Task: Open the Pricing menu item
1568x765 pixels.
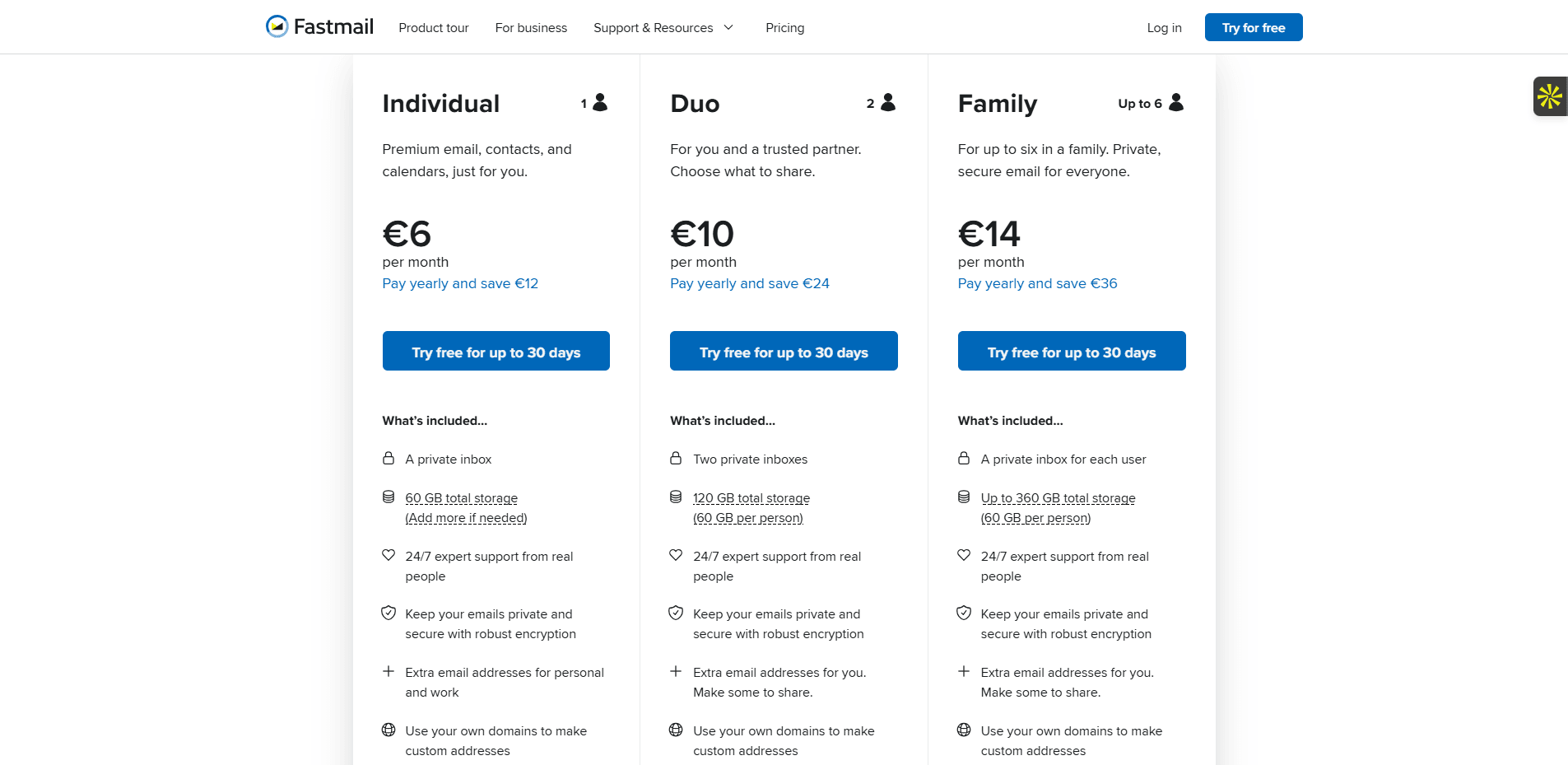Action: pos(784,27)
